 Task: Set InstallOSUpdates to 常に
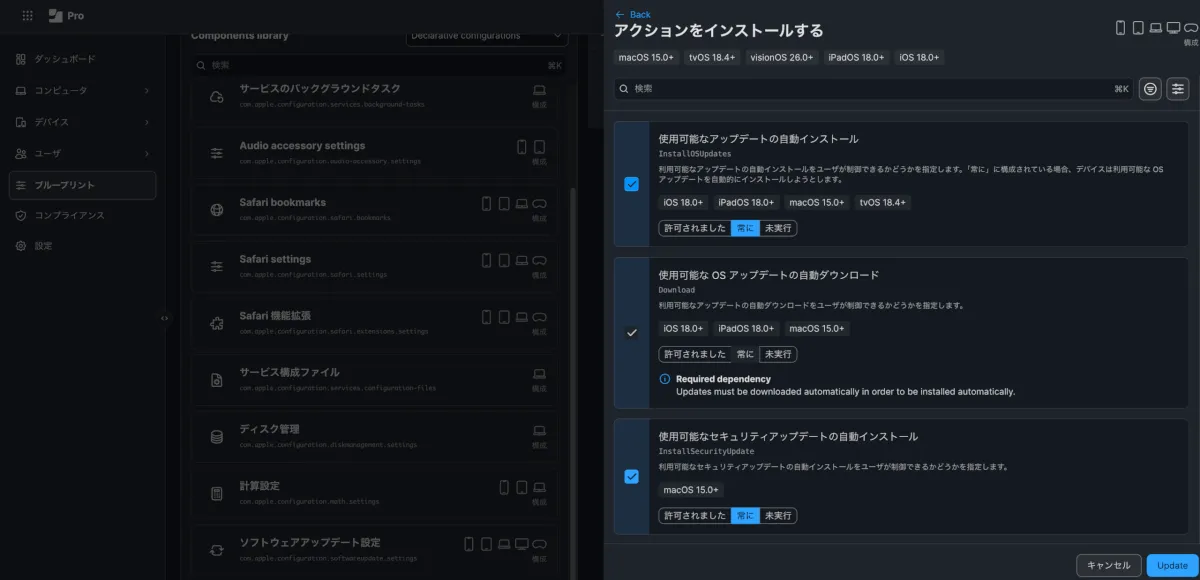tap(745, 228)
